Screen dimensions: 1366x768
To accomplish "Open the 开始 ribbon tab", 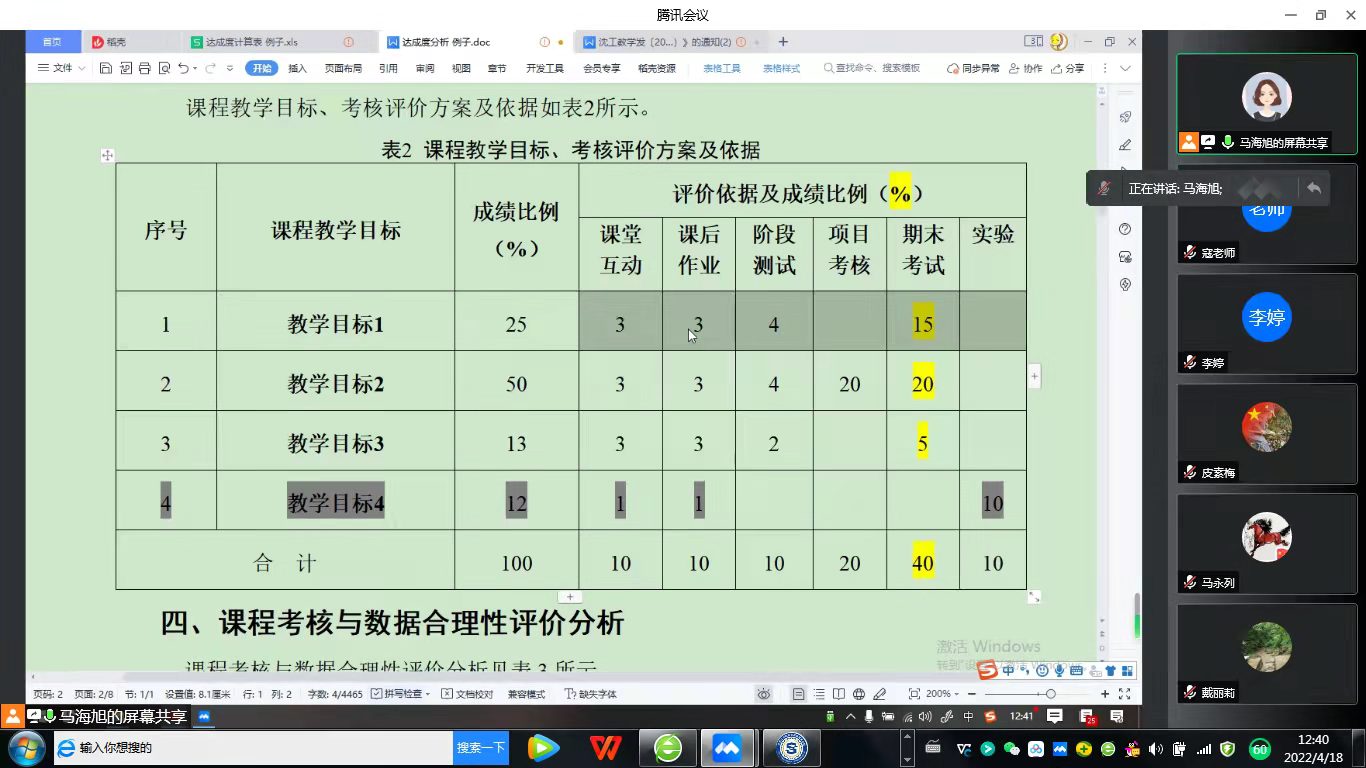I will tap(262, 68).
